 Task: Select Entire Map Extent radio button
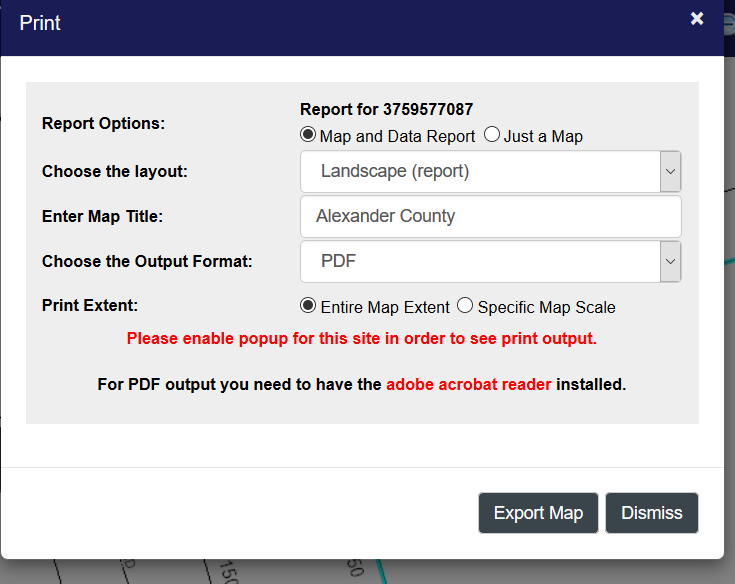[x=309, y=306]
